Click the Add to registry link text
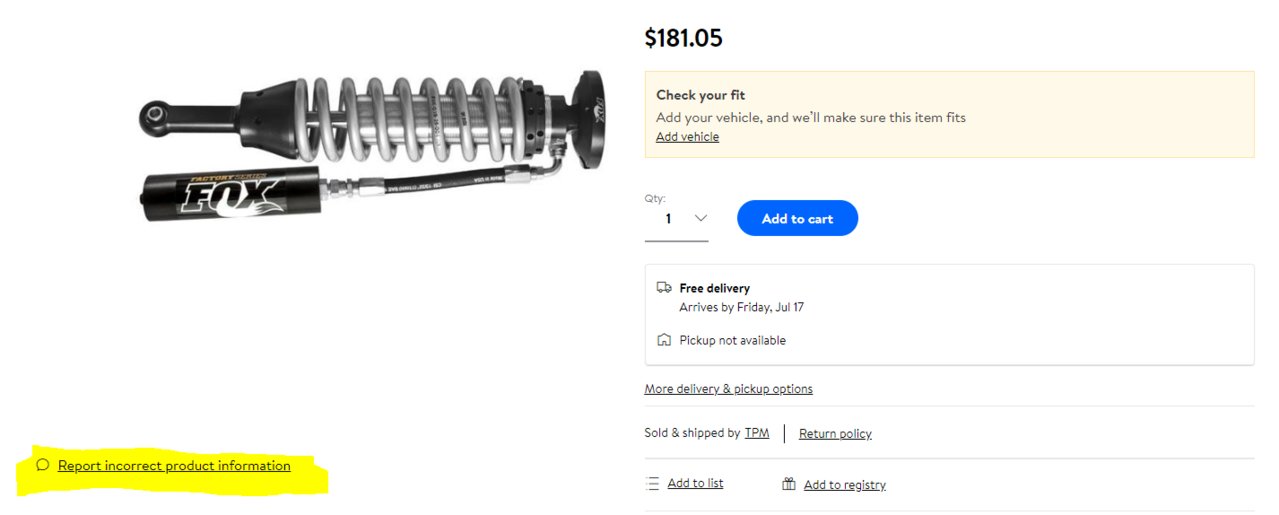Image resolution: width=1279 pixels, height=515 pixels. (x=845, y=485)
